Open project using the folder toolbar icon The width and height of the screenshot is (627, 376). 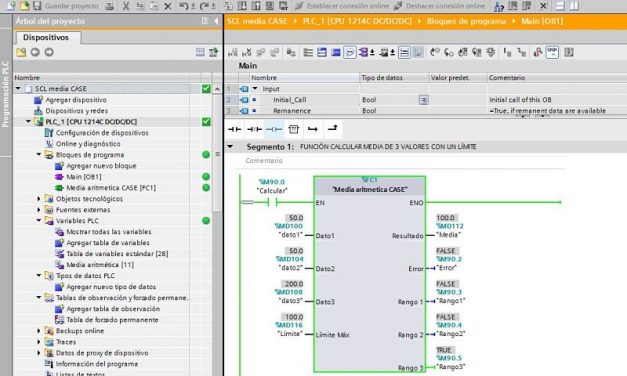[x=24, y=6]
